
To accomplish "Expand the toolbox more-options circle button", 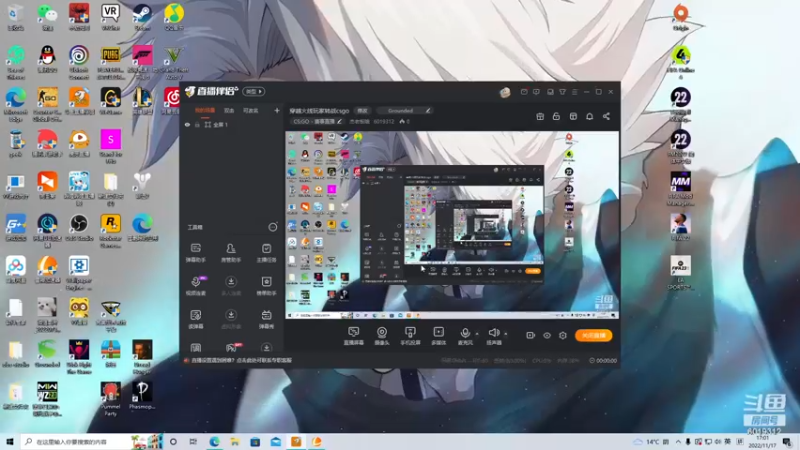I will point(272,227).
